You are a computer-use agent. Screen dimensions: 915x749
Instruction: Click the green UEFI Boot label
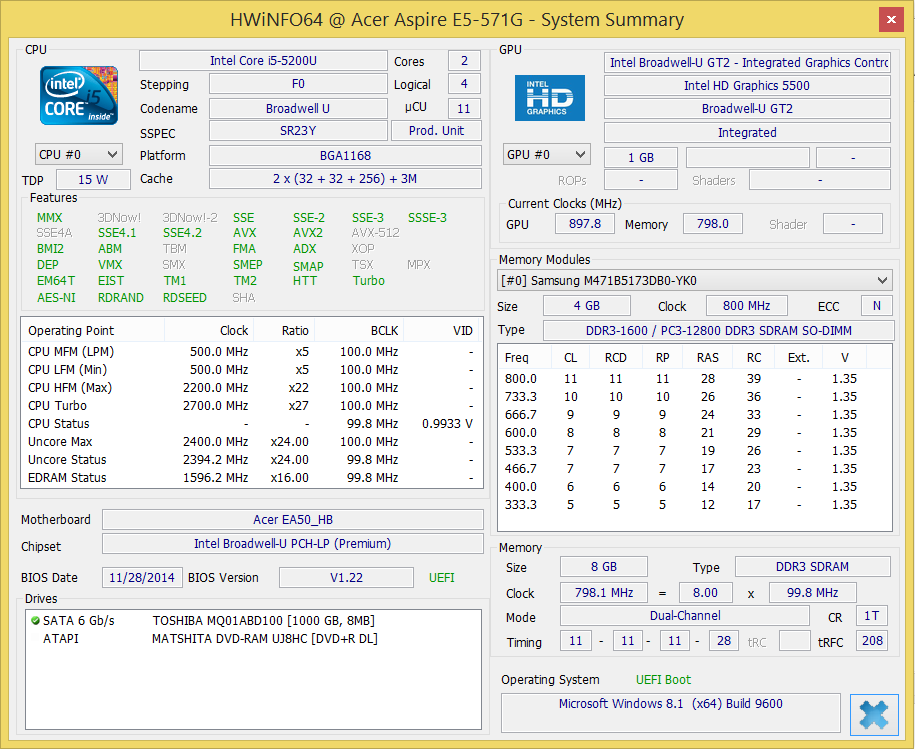pos(663,680)
